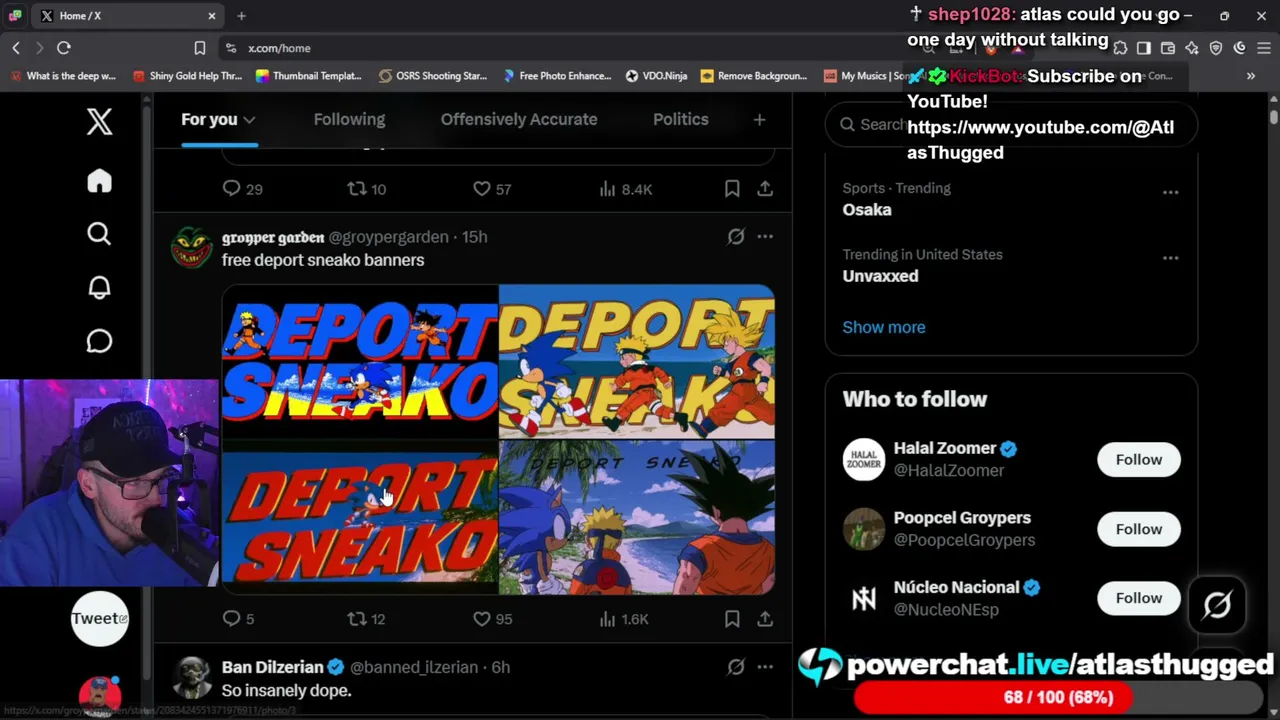1280x720 pixels.
Task: Open Poopcel Groypers profile picture
Action: (864, 529)
